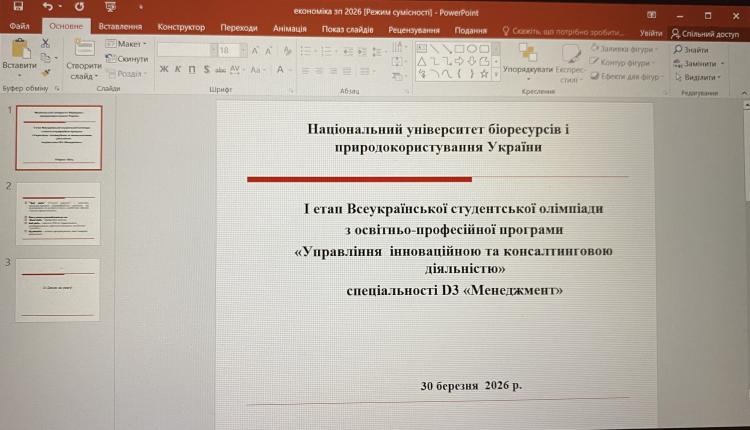Select slide 3 thumbnail
The width and height of the screenshot is (750, 430).
[58, 290]
